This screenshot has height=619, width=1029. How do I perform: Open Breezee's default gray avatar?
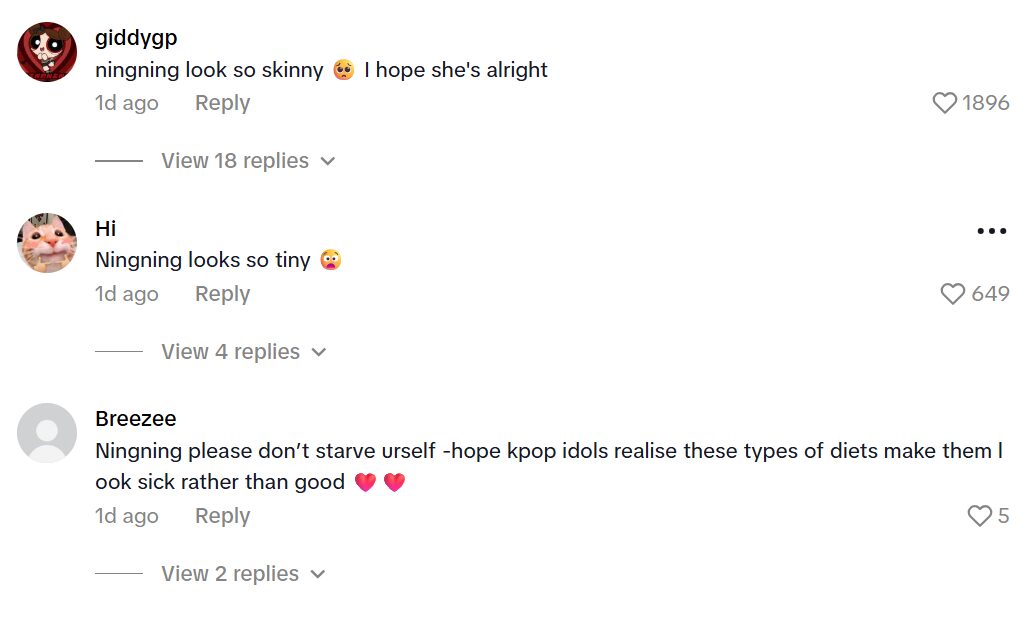[x=47, y=433]
